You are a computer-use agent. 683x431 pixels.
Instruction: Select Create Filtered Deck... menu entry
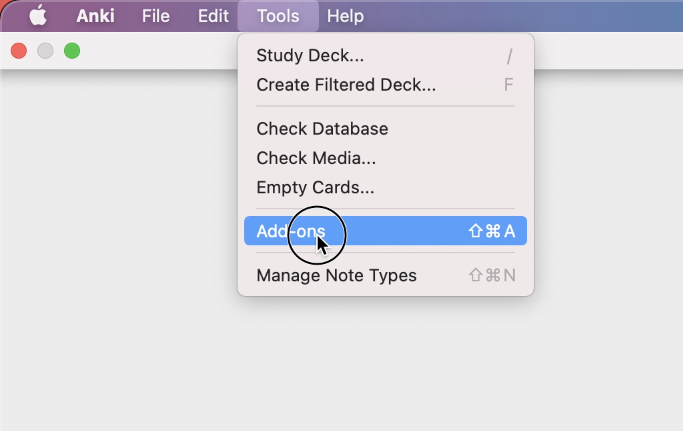click(x=385, y=85)
